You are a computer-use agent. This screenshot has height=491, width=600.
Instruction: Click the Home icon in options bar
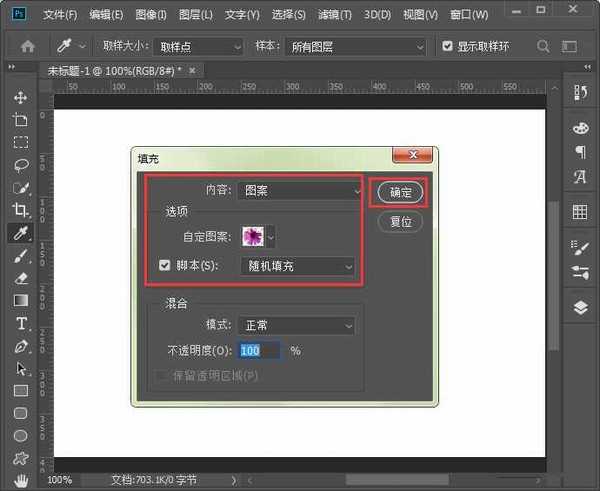pos(28,46)
